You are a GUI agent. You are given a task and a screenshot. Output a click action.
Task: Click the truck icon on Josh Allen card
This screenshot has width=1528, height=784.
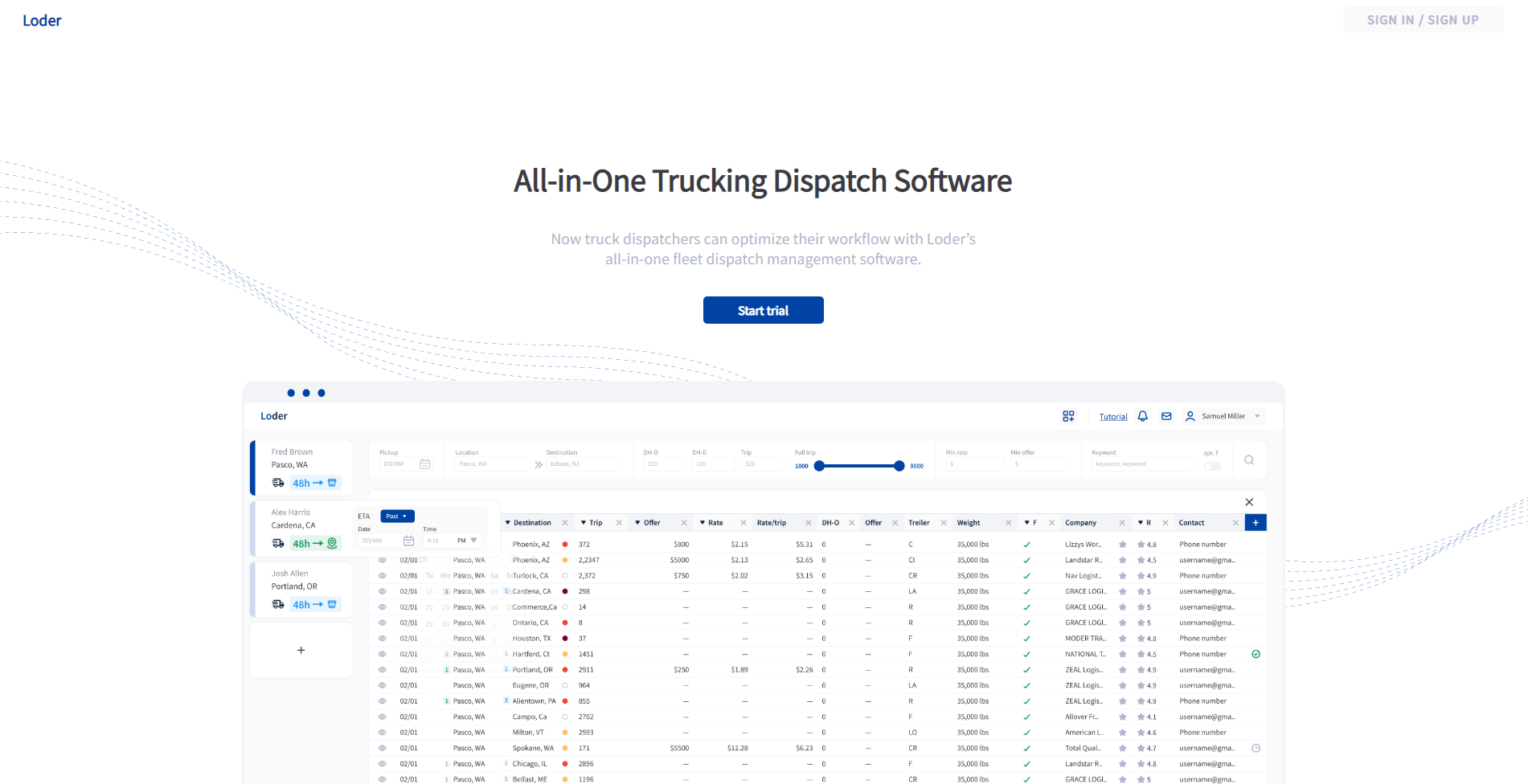(x=278, y=604)
